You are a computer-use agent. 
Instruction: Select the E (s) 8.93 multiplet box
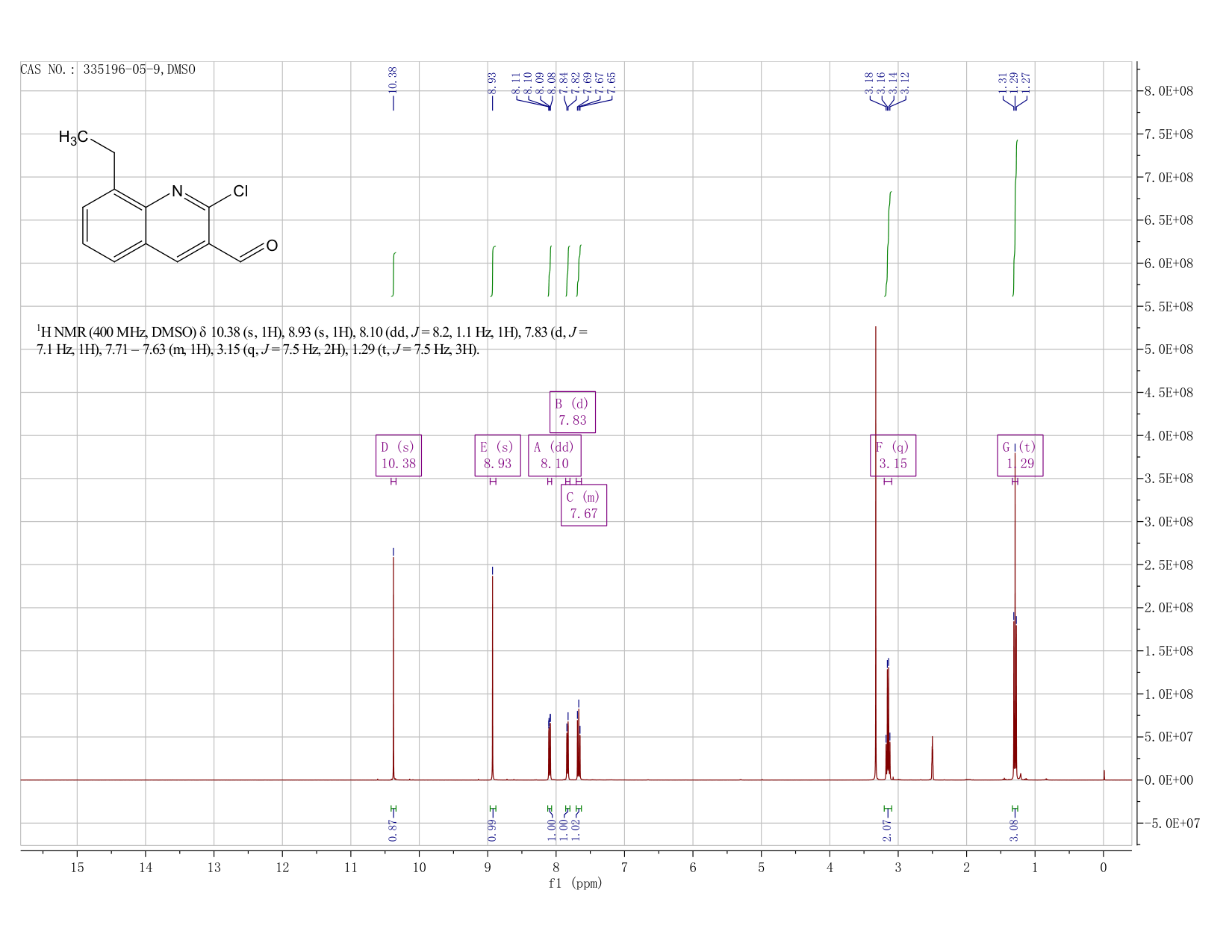click(x=497, y=455)
